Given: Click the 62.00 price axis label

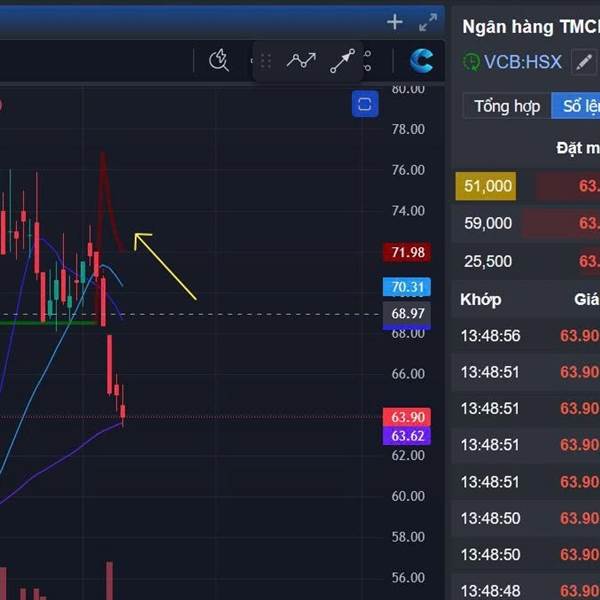Looking at the screenshot, I should click(x=408, y=455).
